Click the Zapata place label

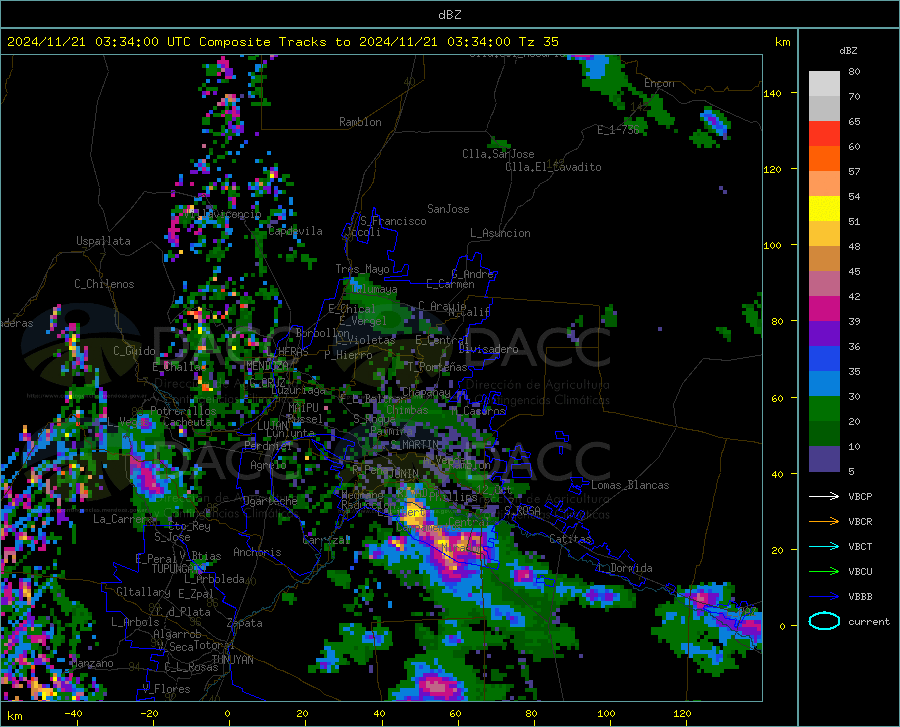[x=245, y=623]
